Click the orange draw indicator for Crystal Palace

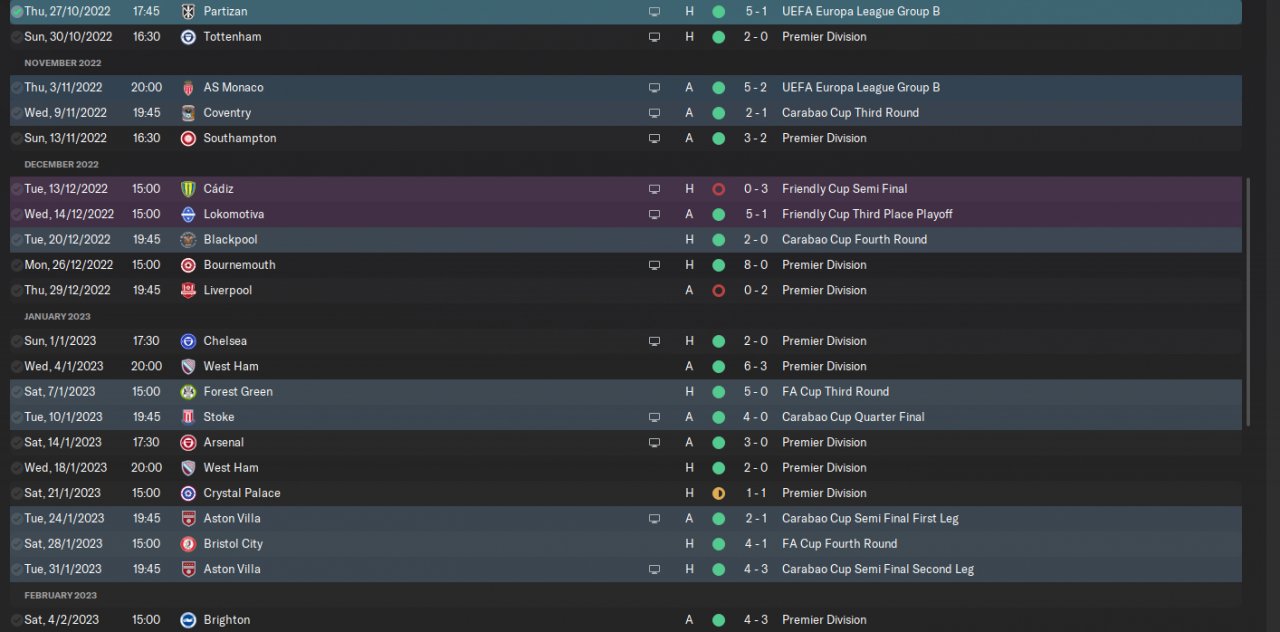(x=718, y=493)
